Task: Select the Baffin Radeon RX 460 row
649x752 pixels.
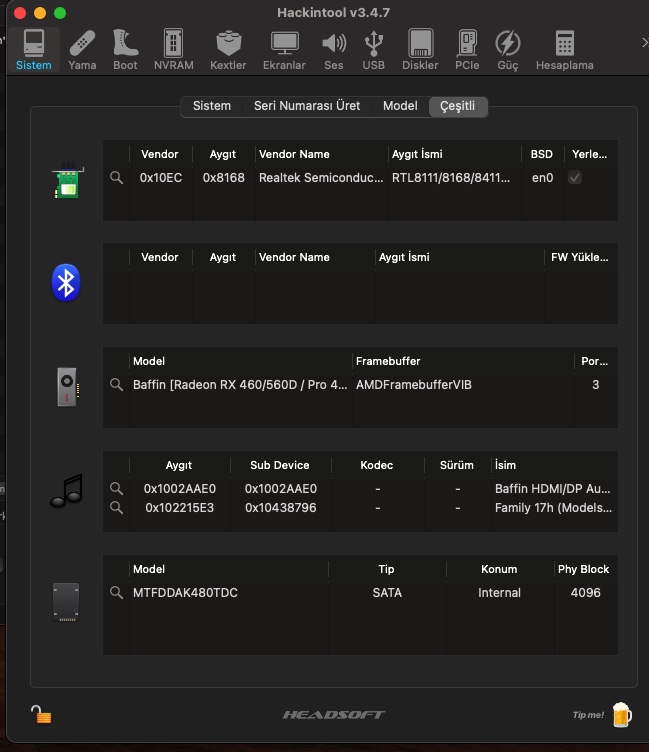Action: coord(240,385)
